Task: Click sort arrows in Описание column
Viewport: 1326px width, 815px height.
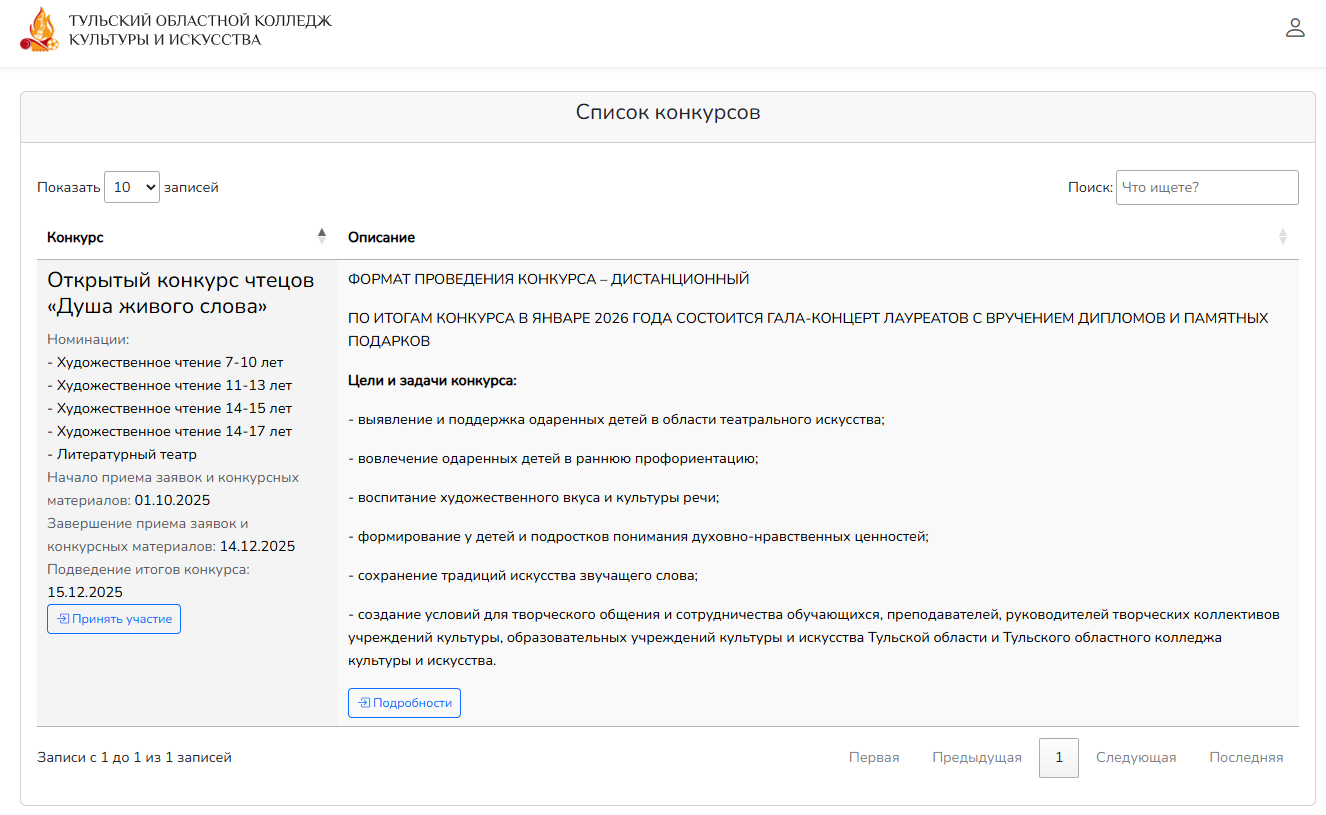Action: point(1282,237)
